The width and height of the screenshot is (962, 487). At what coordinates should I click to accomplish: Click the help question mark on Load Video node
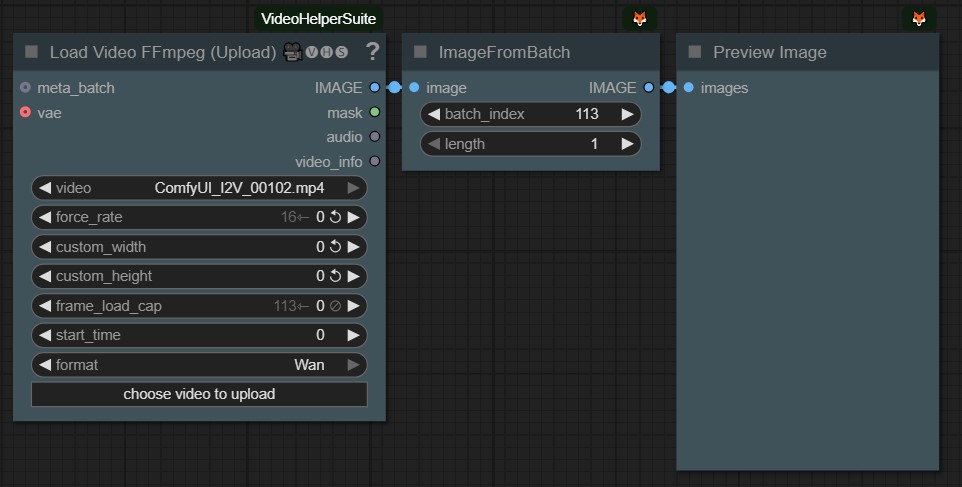click(x=372, y=51)
